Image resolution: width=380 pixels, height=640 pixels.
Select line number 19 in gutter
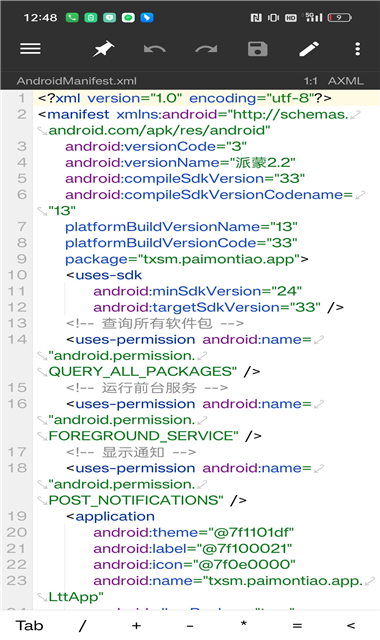pyautogui.click(x=17, y=516)
